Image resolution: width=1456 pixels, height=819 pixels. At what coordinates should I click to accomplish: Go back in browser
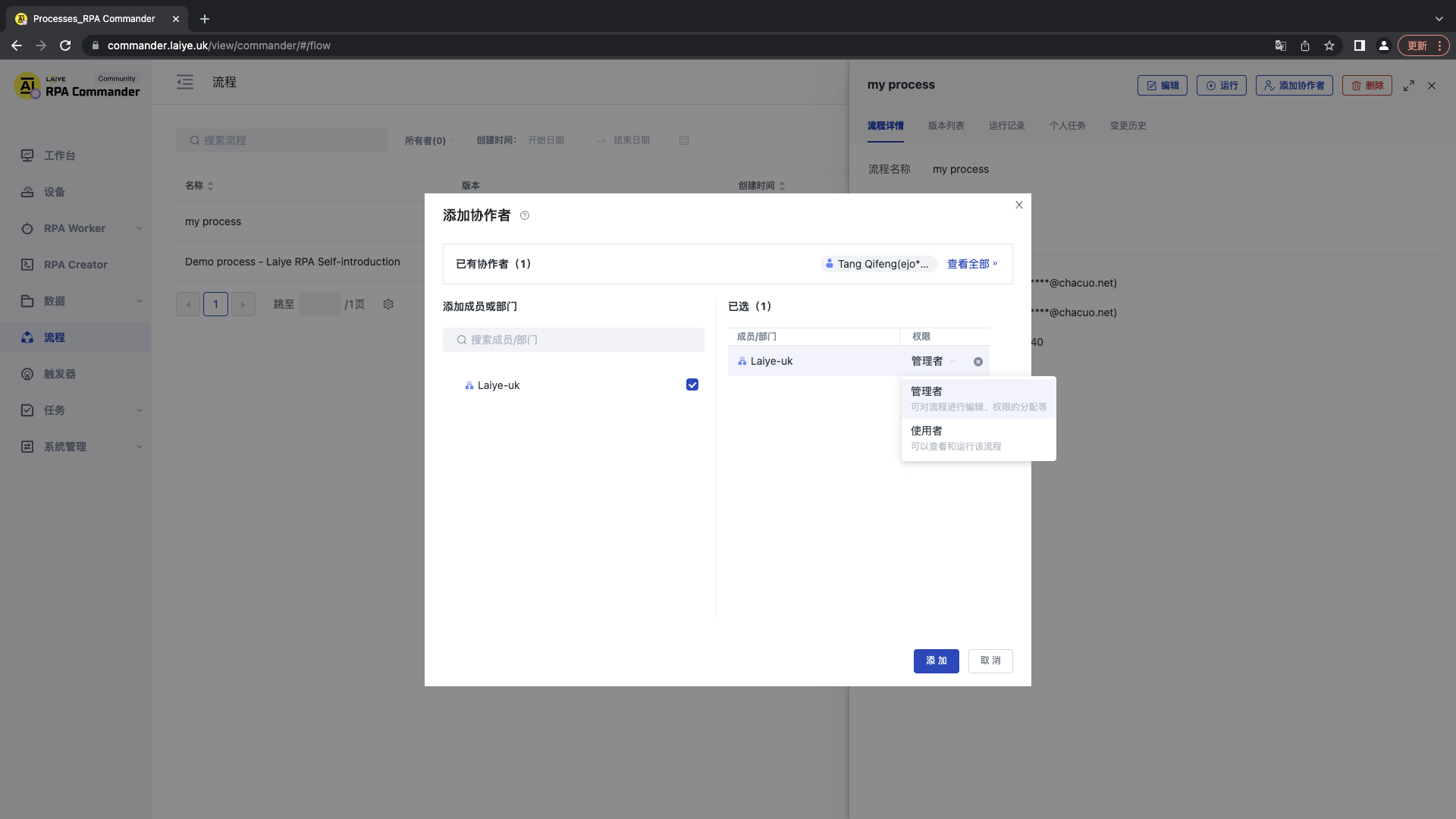tap(17, 45)
